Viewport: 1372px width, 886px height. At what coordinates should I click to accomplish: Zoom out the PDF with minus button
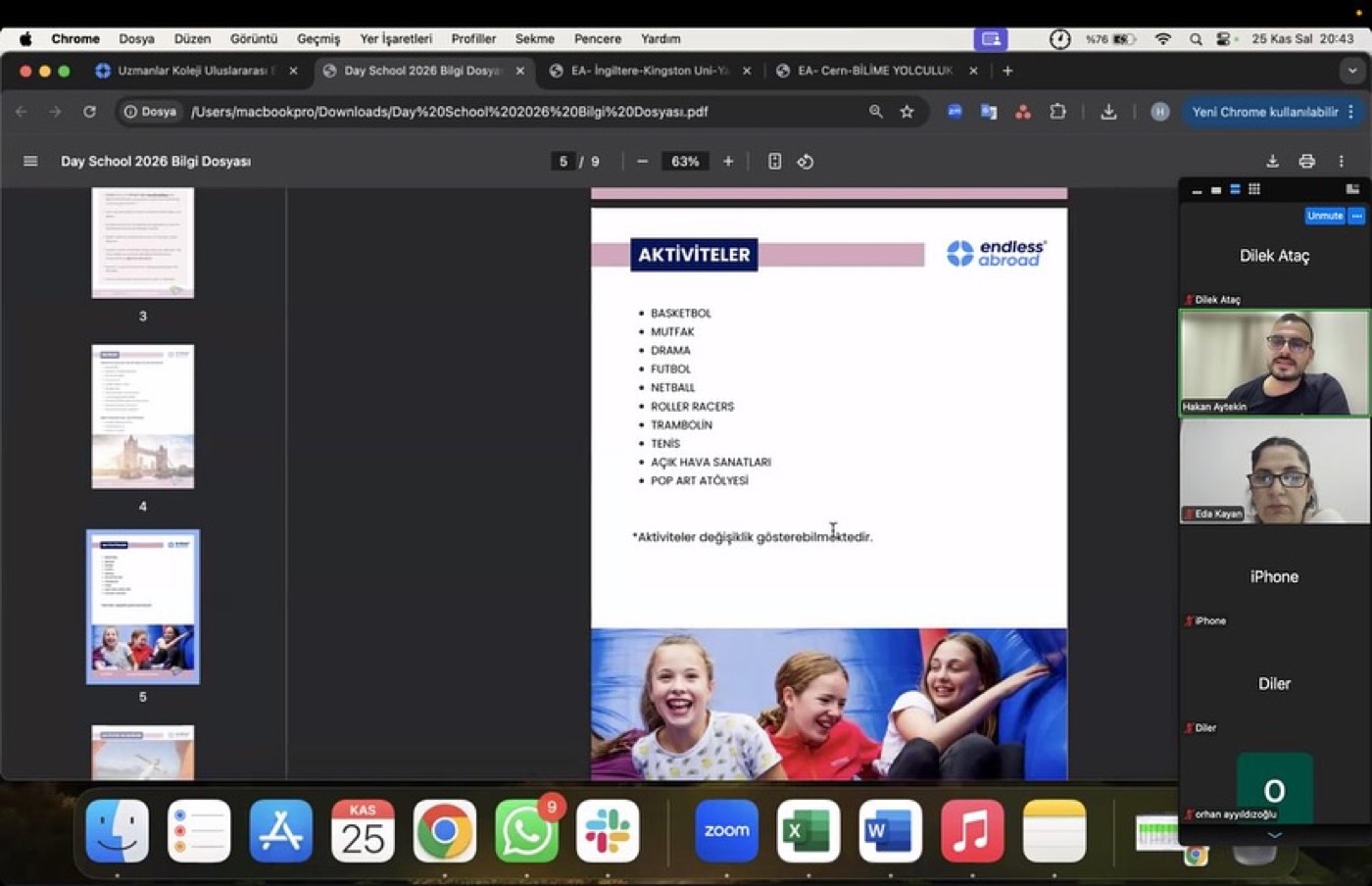click(642, 162)
